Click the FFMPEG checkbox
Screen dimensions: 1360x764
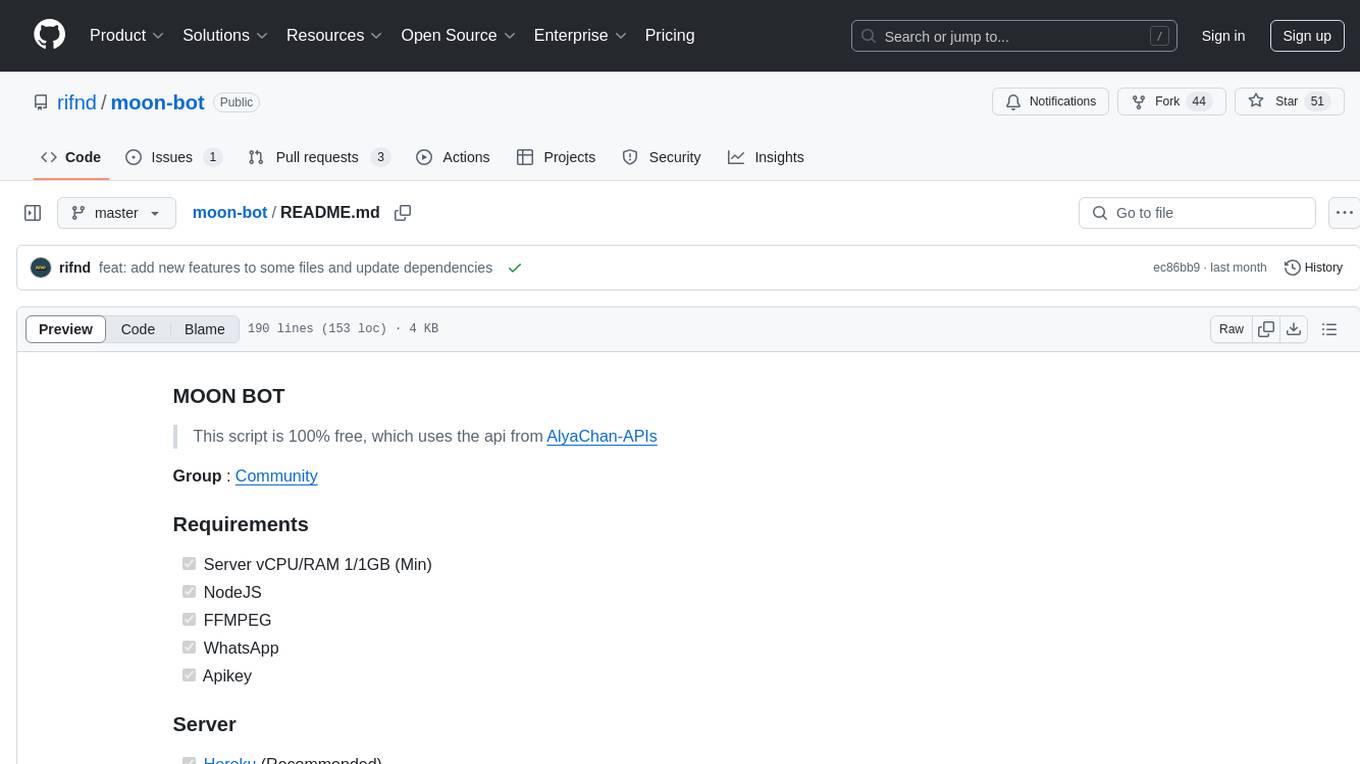pos(189,620)
